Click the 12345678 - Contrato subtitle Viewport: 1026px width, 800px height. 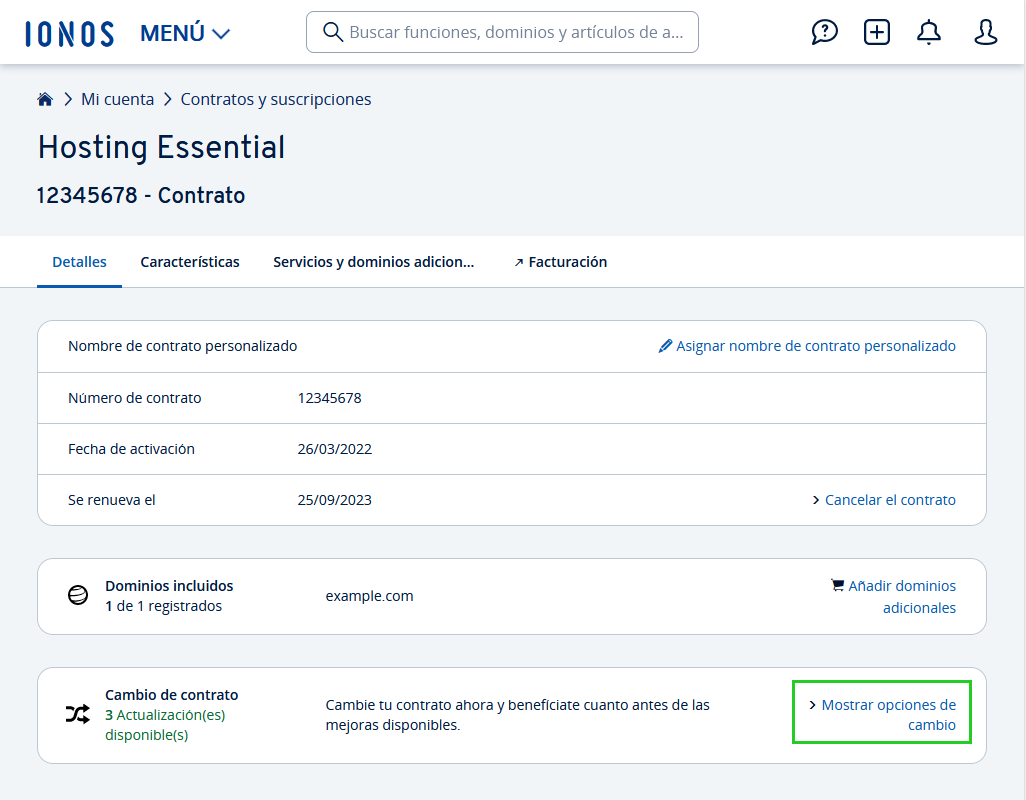click(x=141, y=195)
